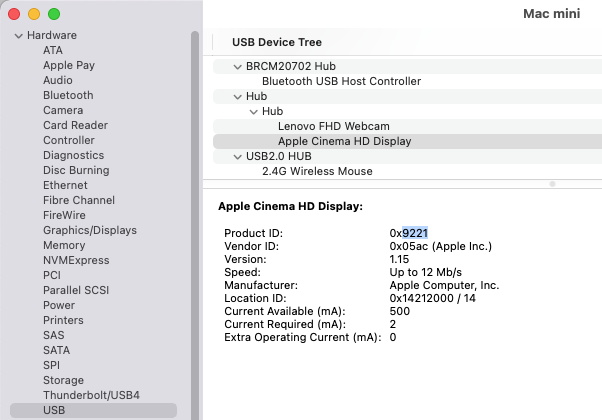Select Storage in the sidebar
This screenshot has width=602, height=420.
[x=63, y=380]
